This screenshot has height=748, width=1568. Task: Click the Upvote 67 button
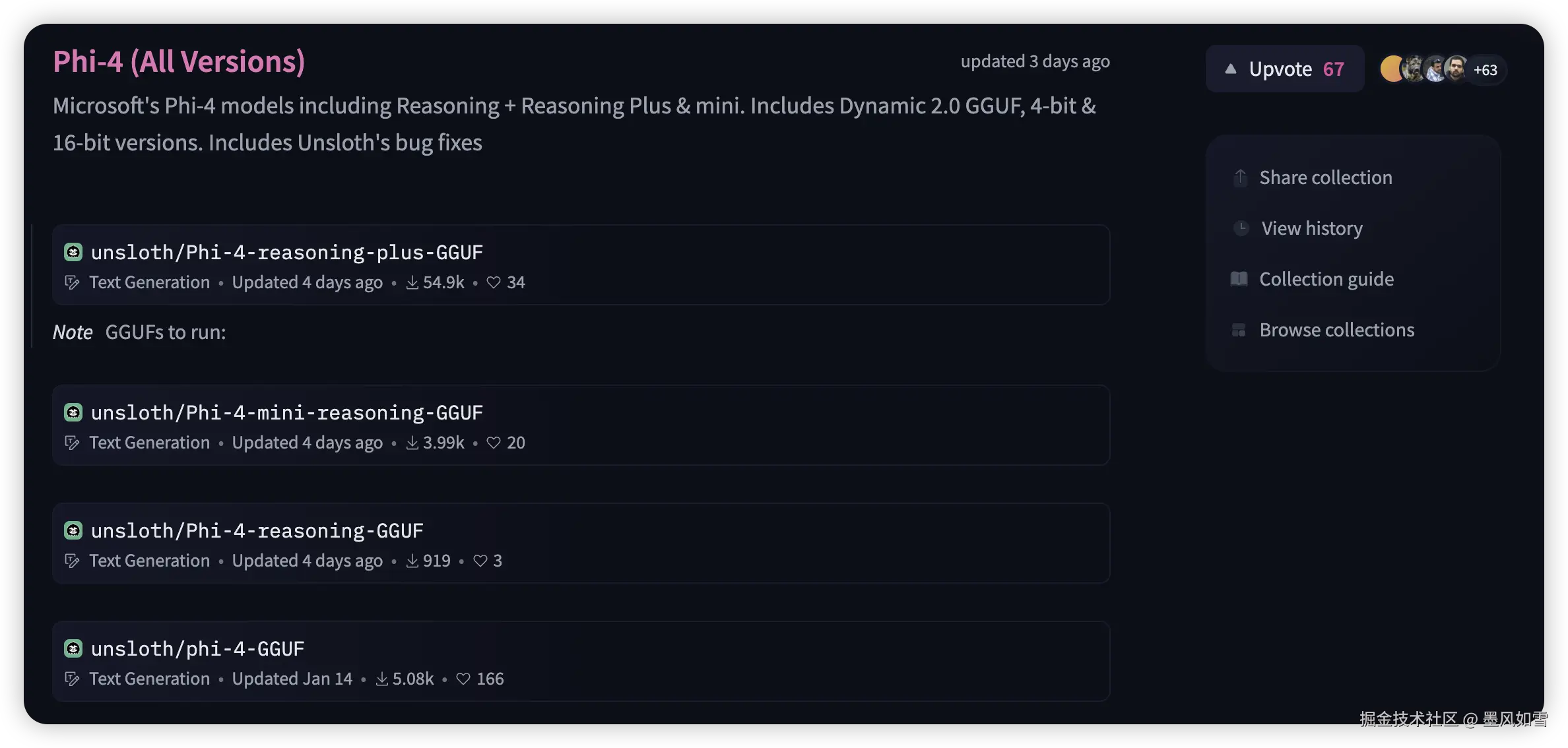(x=1284, y=69)
